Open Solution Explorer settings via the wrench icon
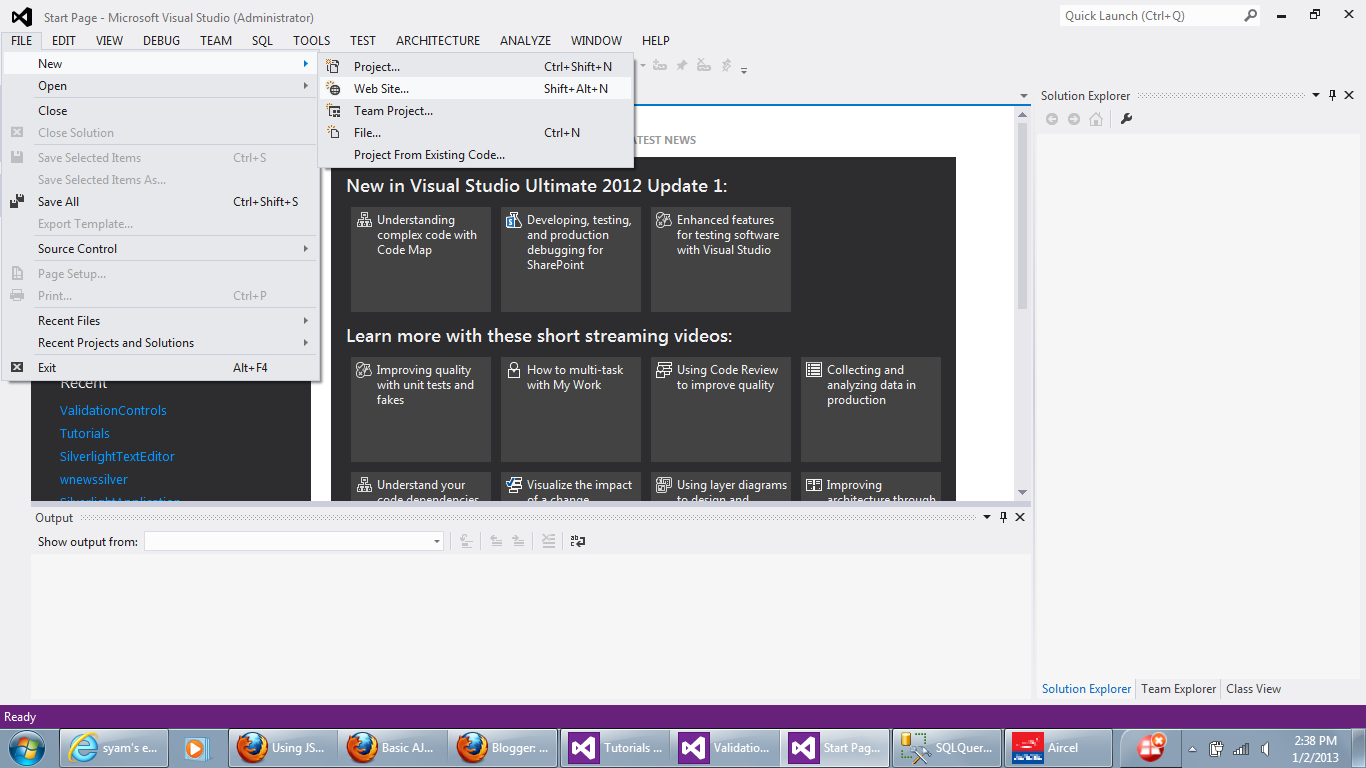Image resolution: width=1366 pixels, height=768 pixels. 1126,118
